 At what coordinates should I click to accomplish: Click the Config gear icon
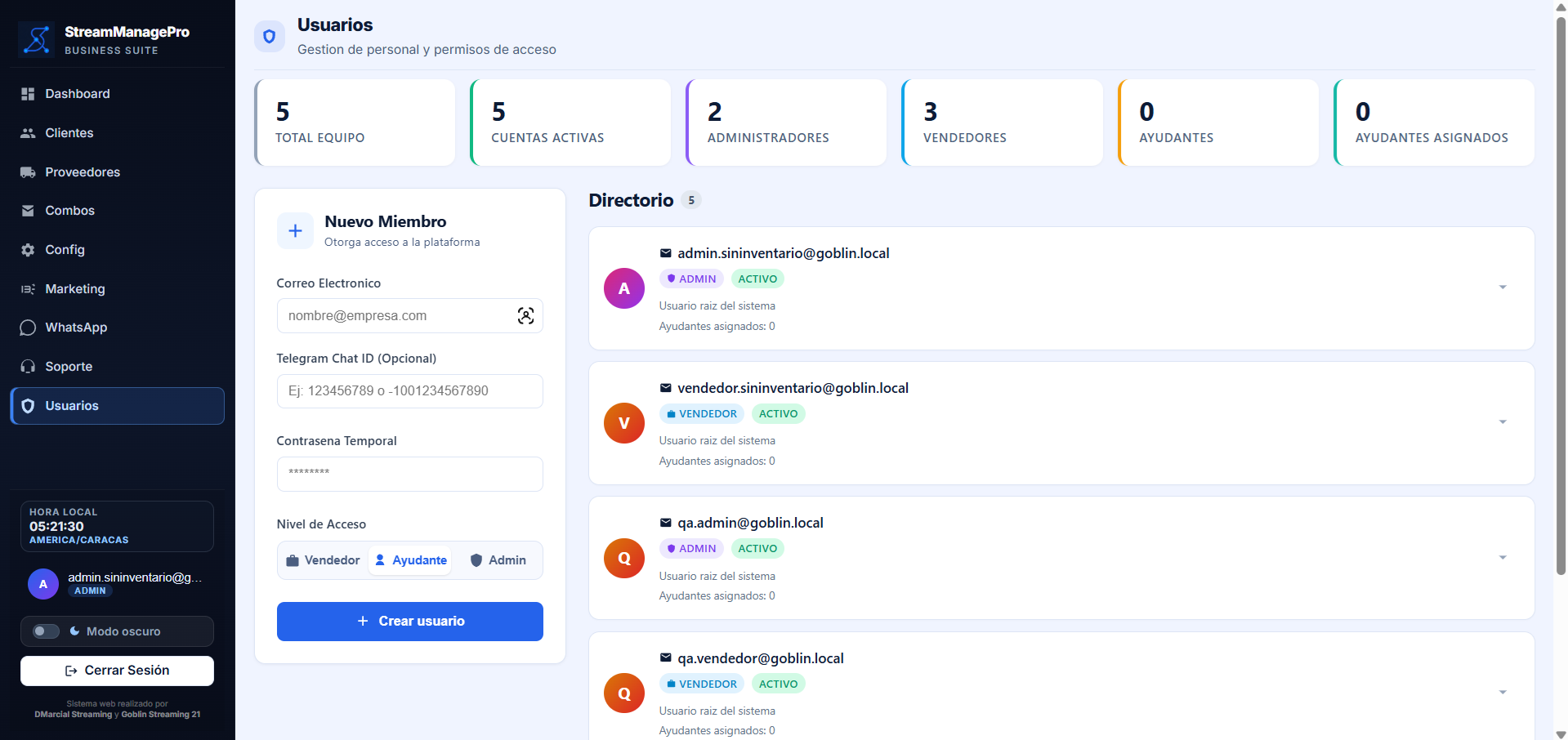click(28, 250)
